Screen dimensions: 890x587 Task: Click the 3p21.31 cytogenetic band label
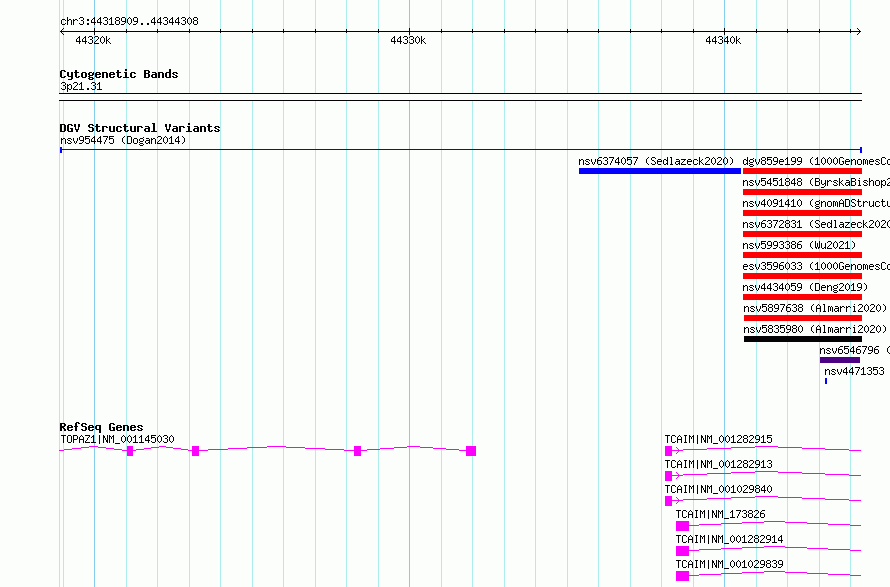81,86
